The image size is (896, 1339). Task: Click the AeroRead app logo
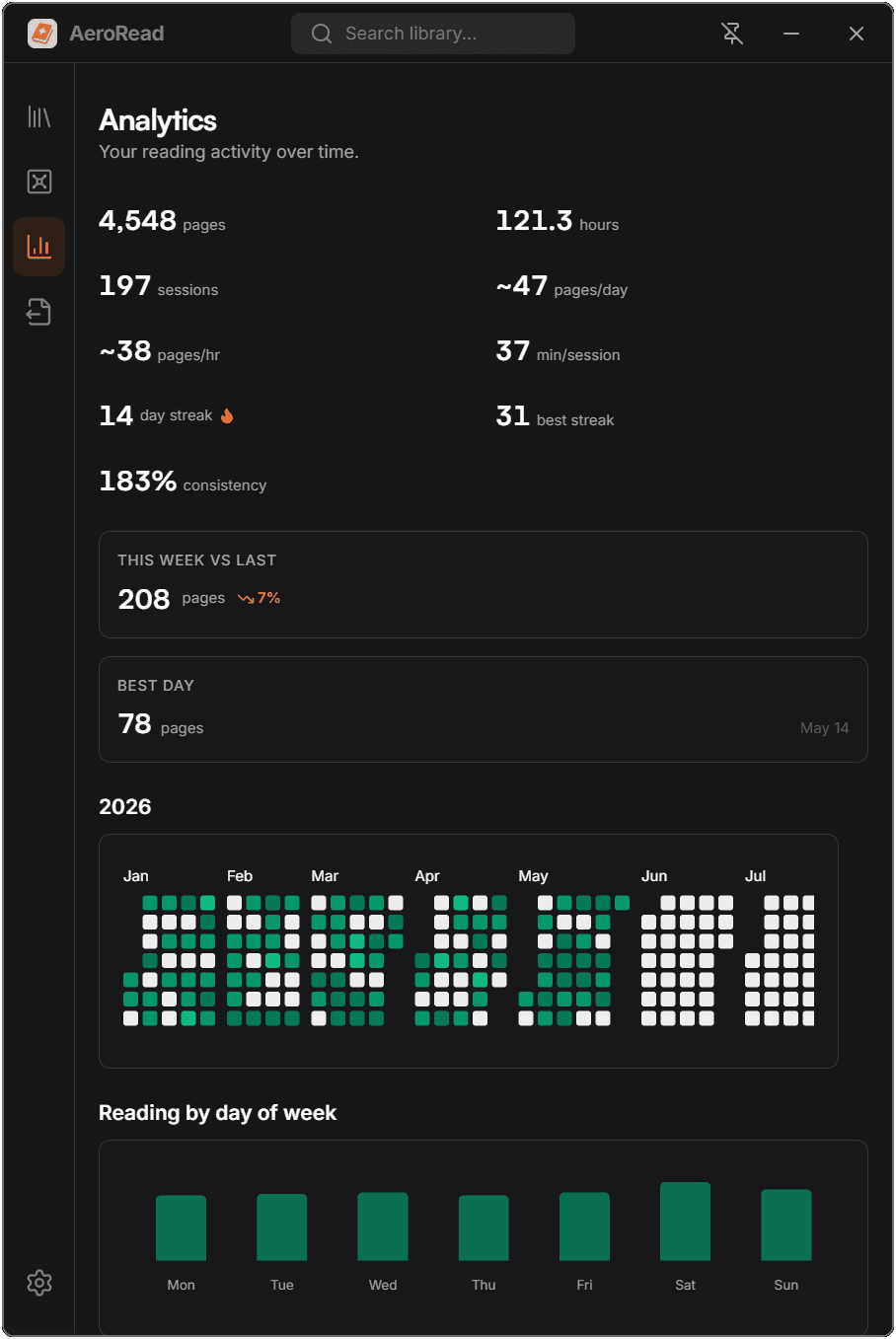[x=41, y=33]
